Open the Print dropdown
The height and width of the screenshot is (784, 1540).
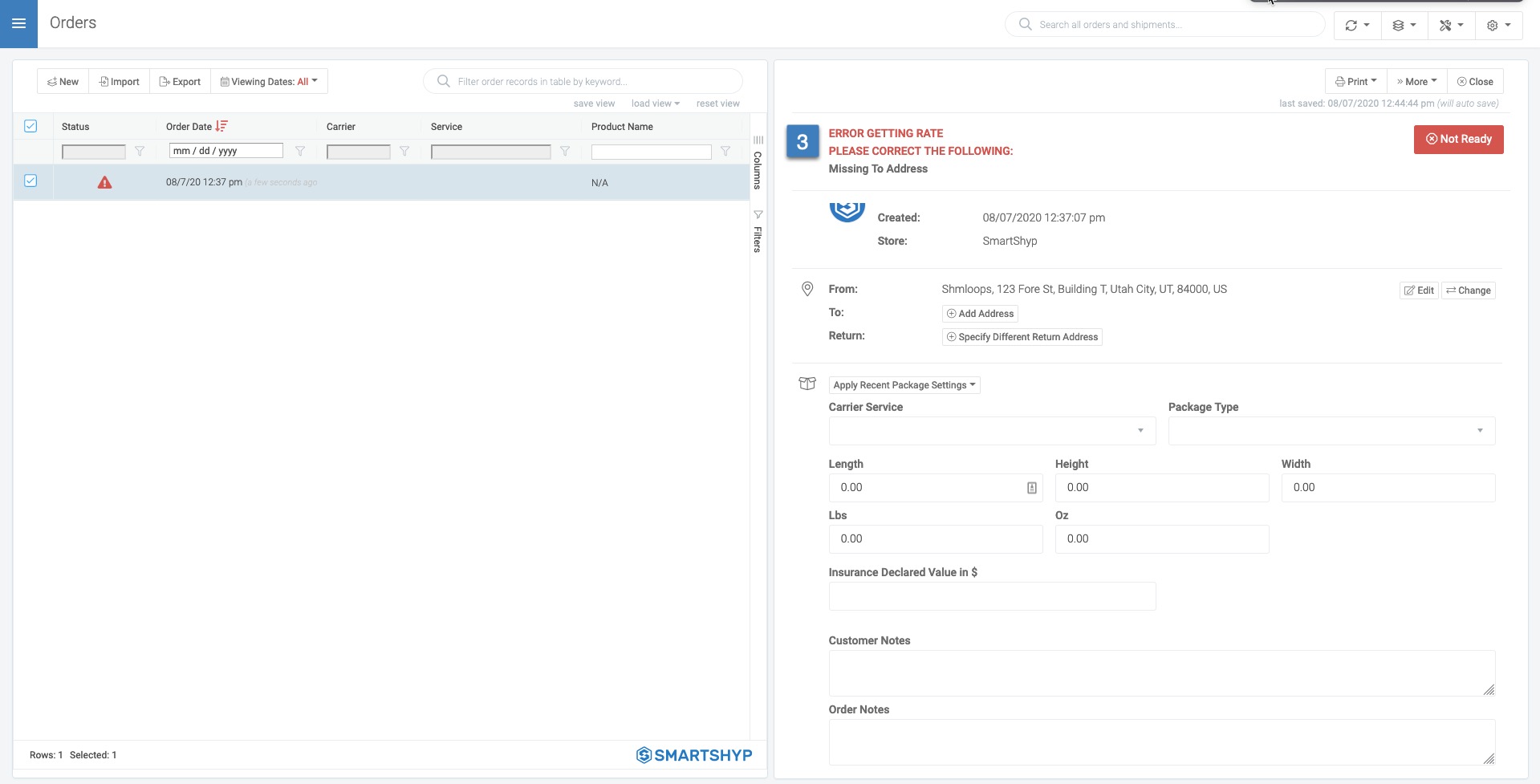coord(1355,81)
